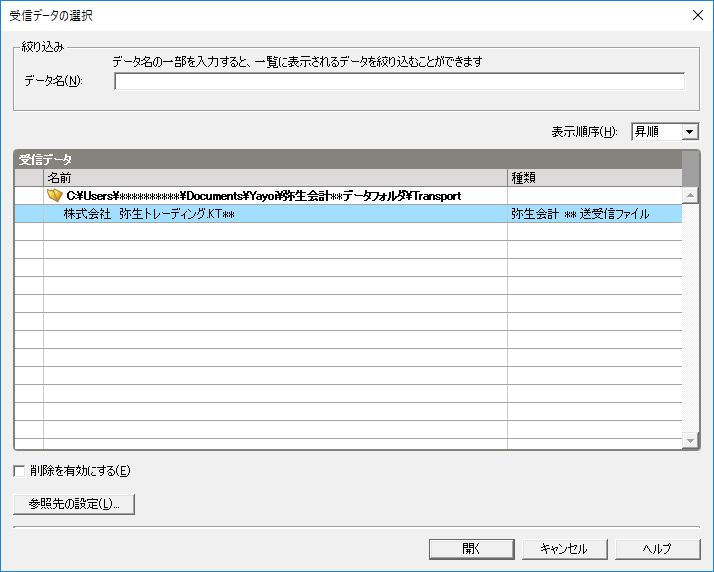
Task: Click the 開く button
Action: point(471,549)
